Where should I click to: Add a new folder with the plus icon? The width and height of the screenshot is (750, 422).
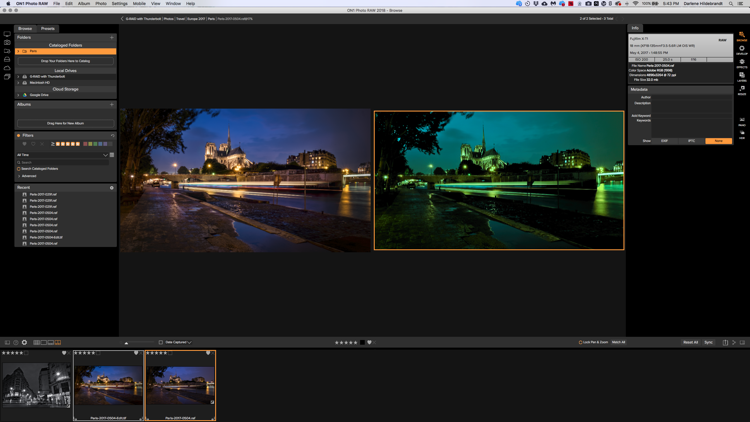(x=112, y=37)
